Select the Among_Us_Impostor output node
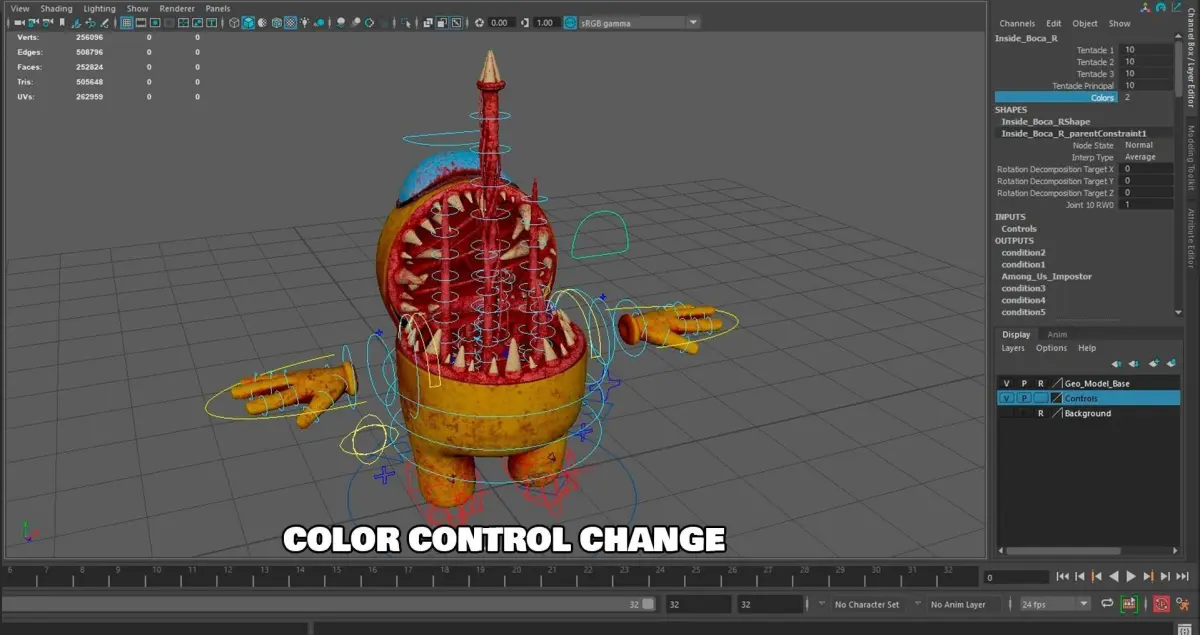Viewport: 1200px width, 635px height. point(1047,276)
